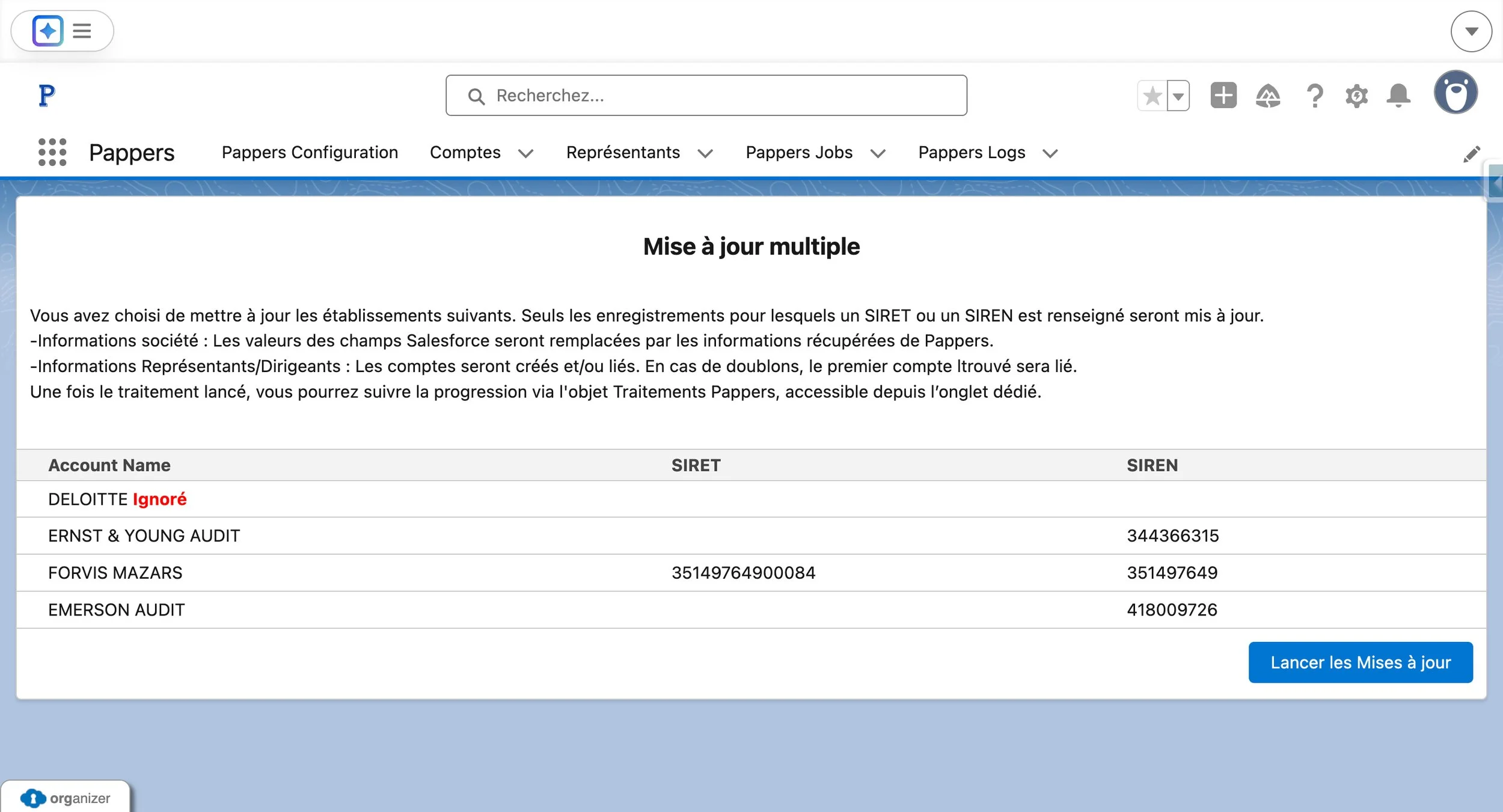Screen dimensions: 1503x812
Task: Open the Trailhead guidance icon
Action: point(1267,96)
